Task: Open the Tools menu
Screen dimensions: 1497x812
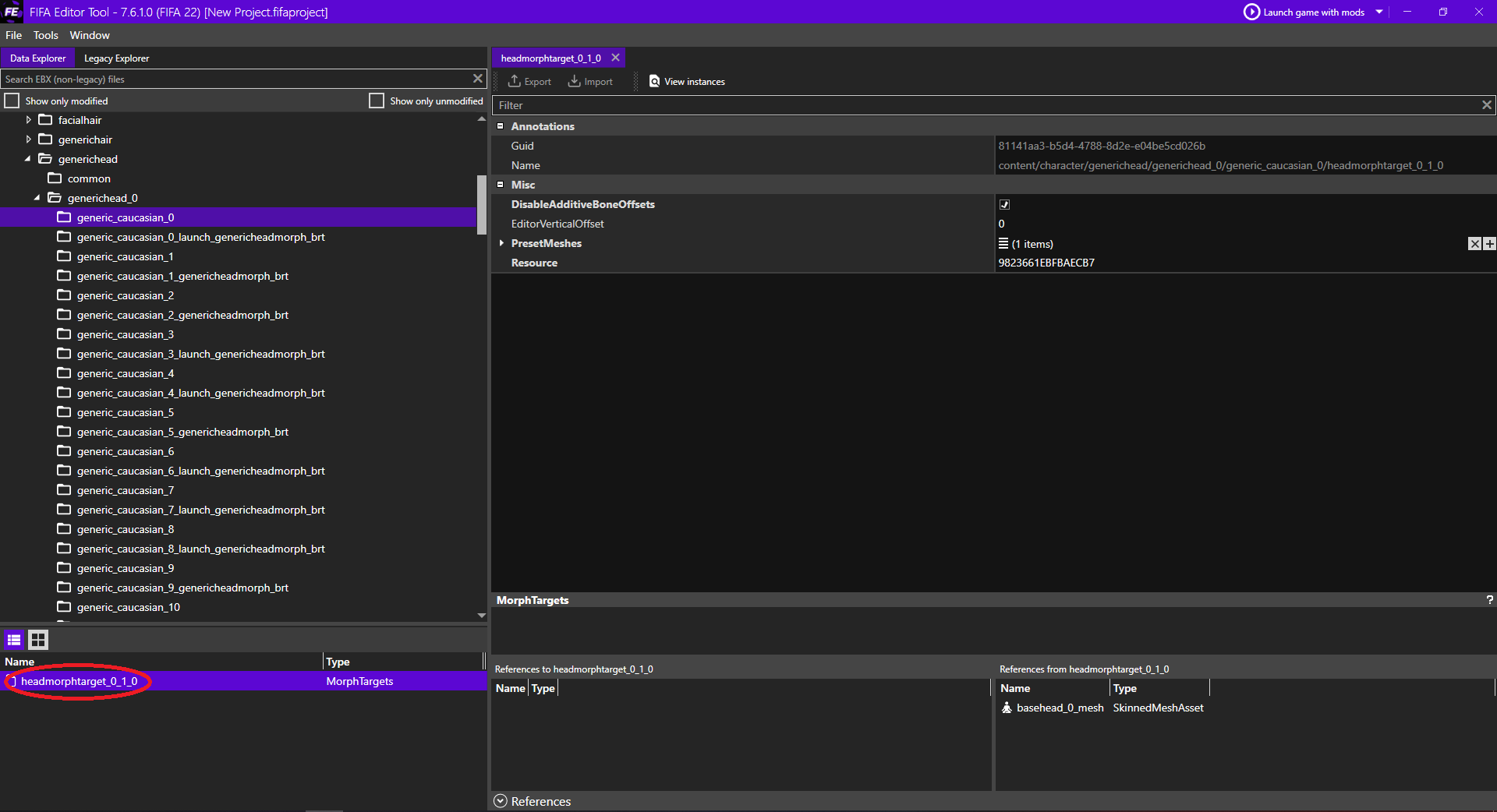Action: [45, 35]
